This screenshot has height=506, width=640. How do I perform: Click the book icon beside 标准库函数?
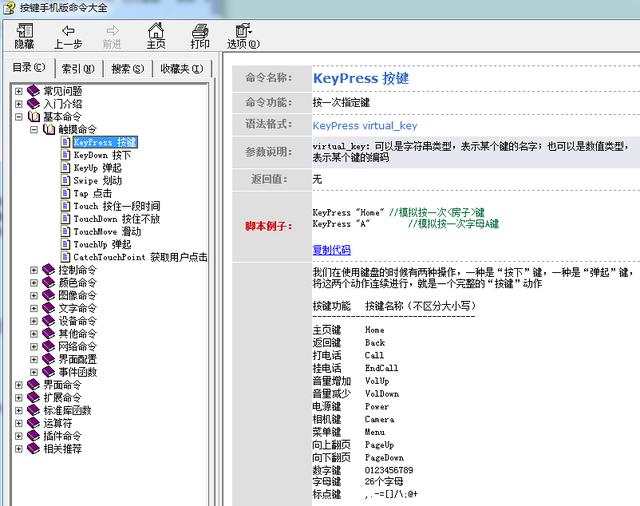point(33,410)
